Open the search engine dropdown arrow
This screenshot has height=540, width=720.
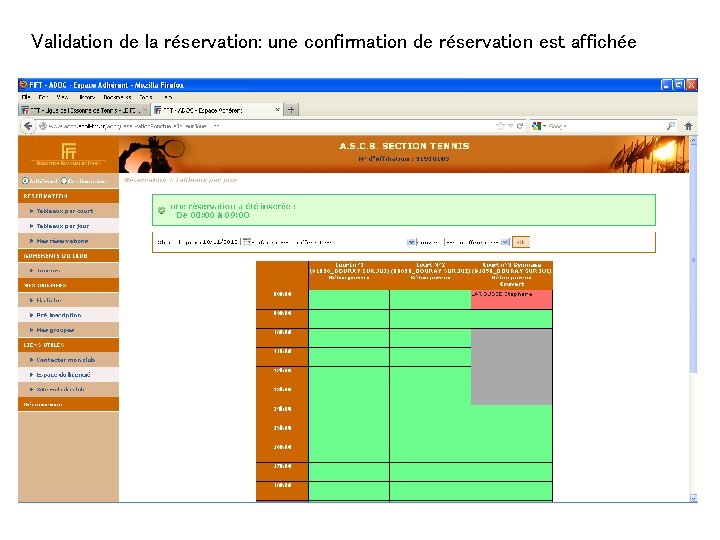click(544, 126)
